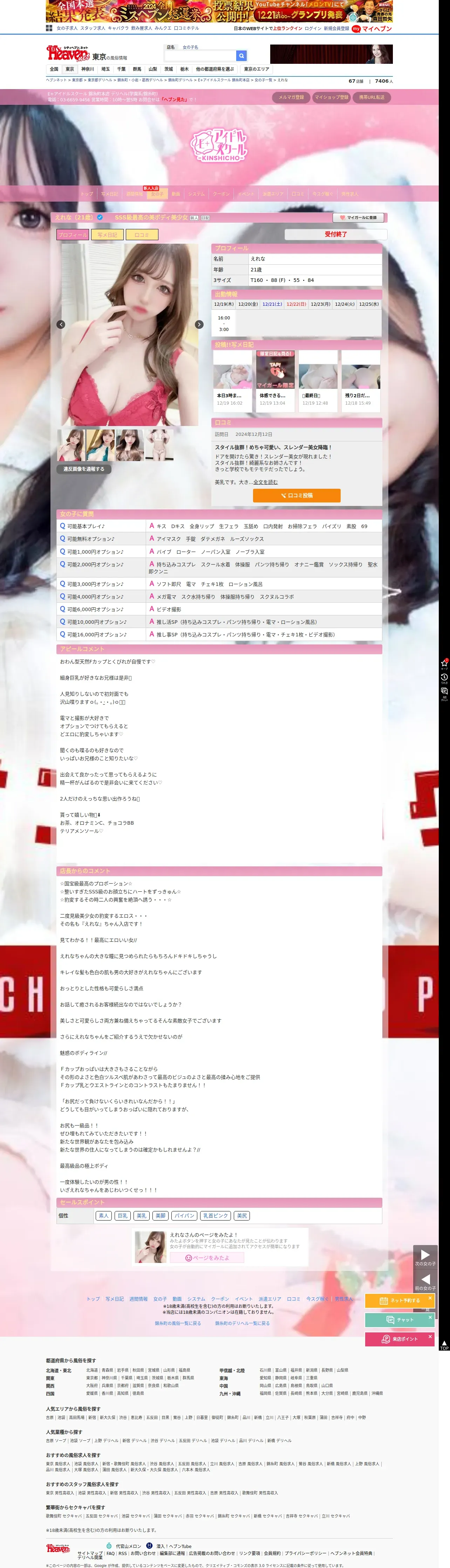
Task: Open the プロフィール tab
Action: pyautogui.click(x=73, y=234)
